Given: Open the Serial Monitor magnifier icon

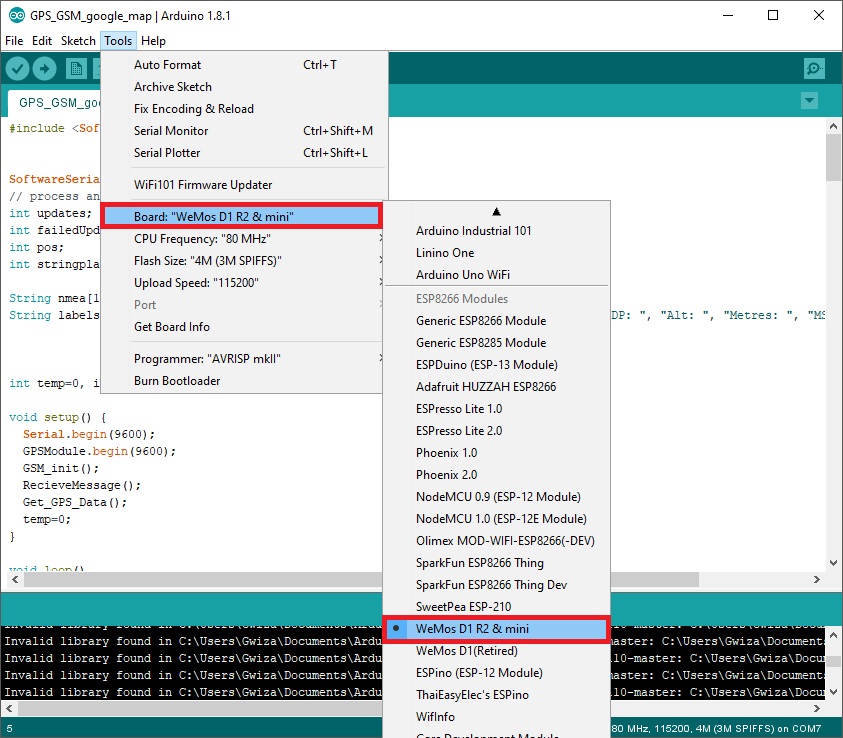Looking at the screenshot, I should coord(814,68).
